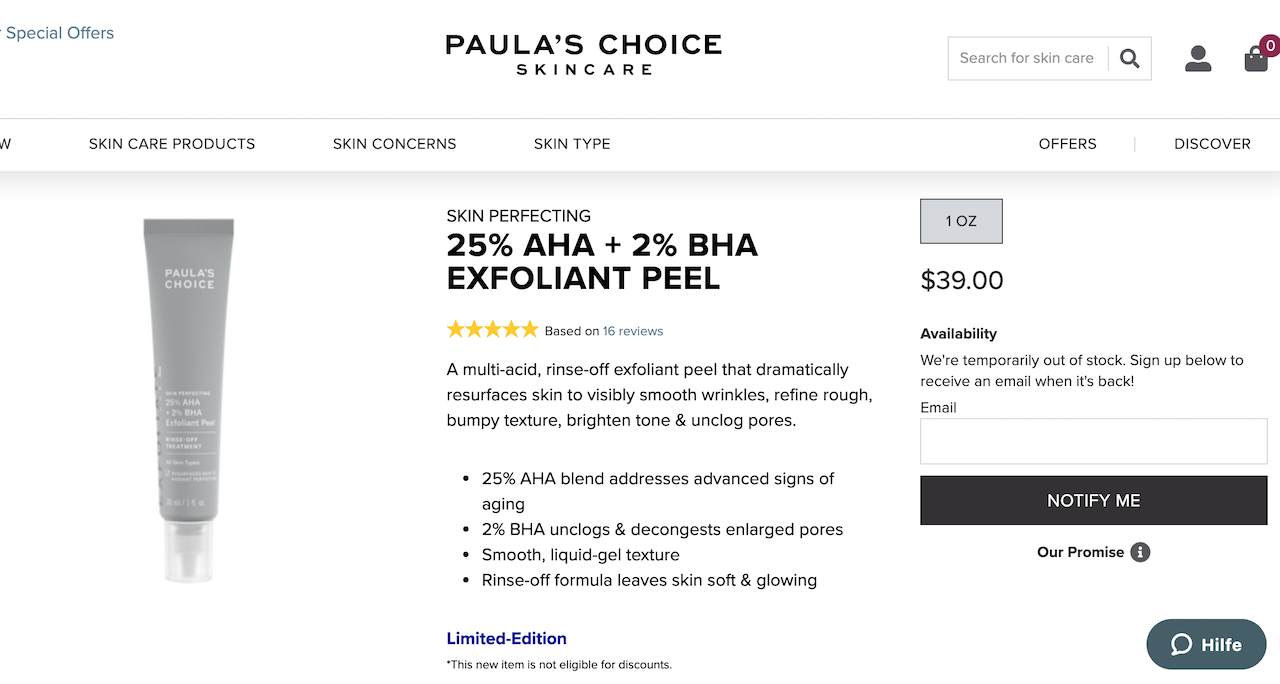Screen dimensions: 1280x684
Task: Open the Skin Care Products menu
Action: pos(172,144)
